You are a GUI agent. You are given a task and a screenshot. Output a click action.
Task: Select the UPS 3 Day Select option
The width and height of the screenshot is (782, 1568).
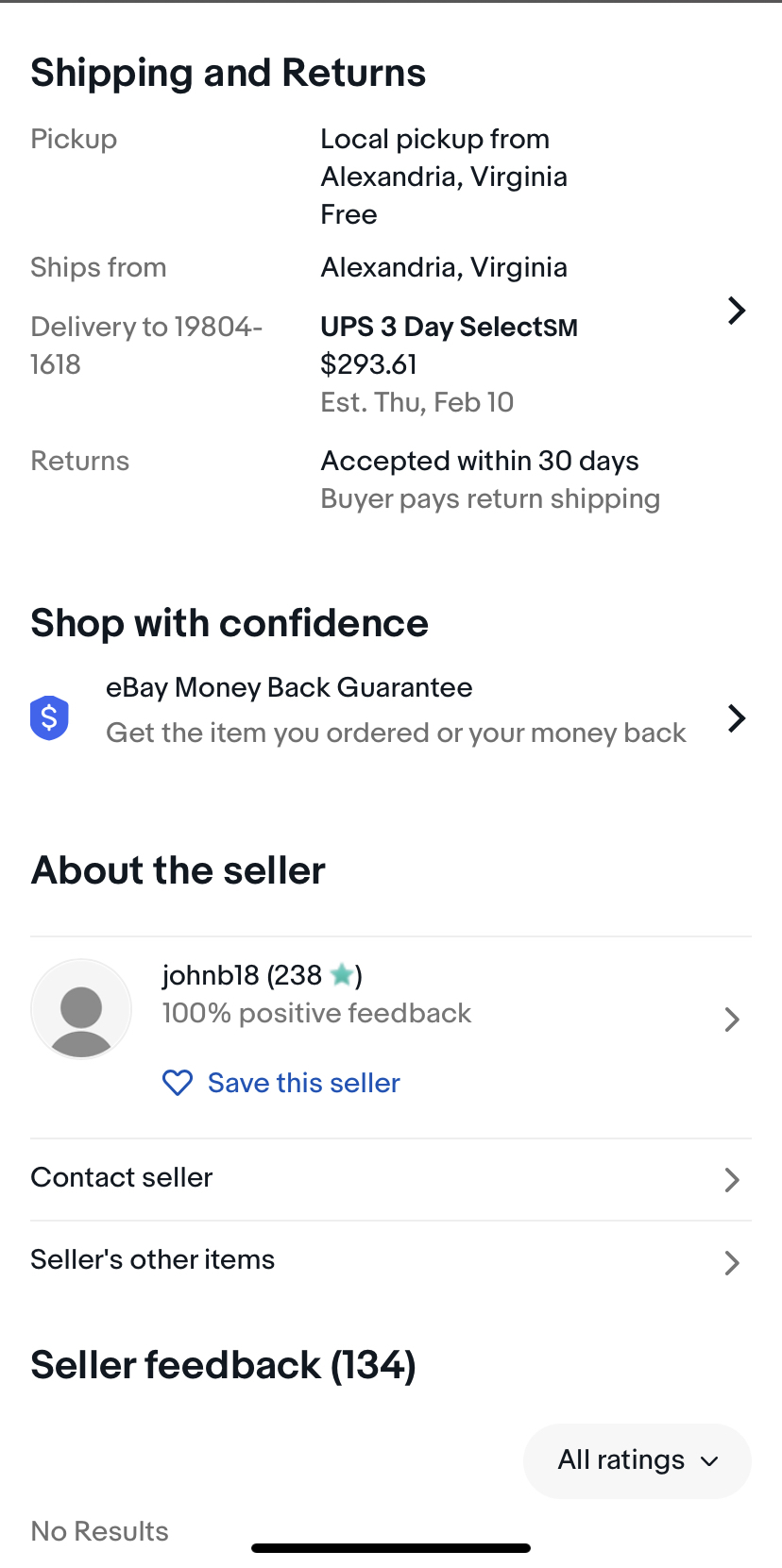coord(449,327)
